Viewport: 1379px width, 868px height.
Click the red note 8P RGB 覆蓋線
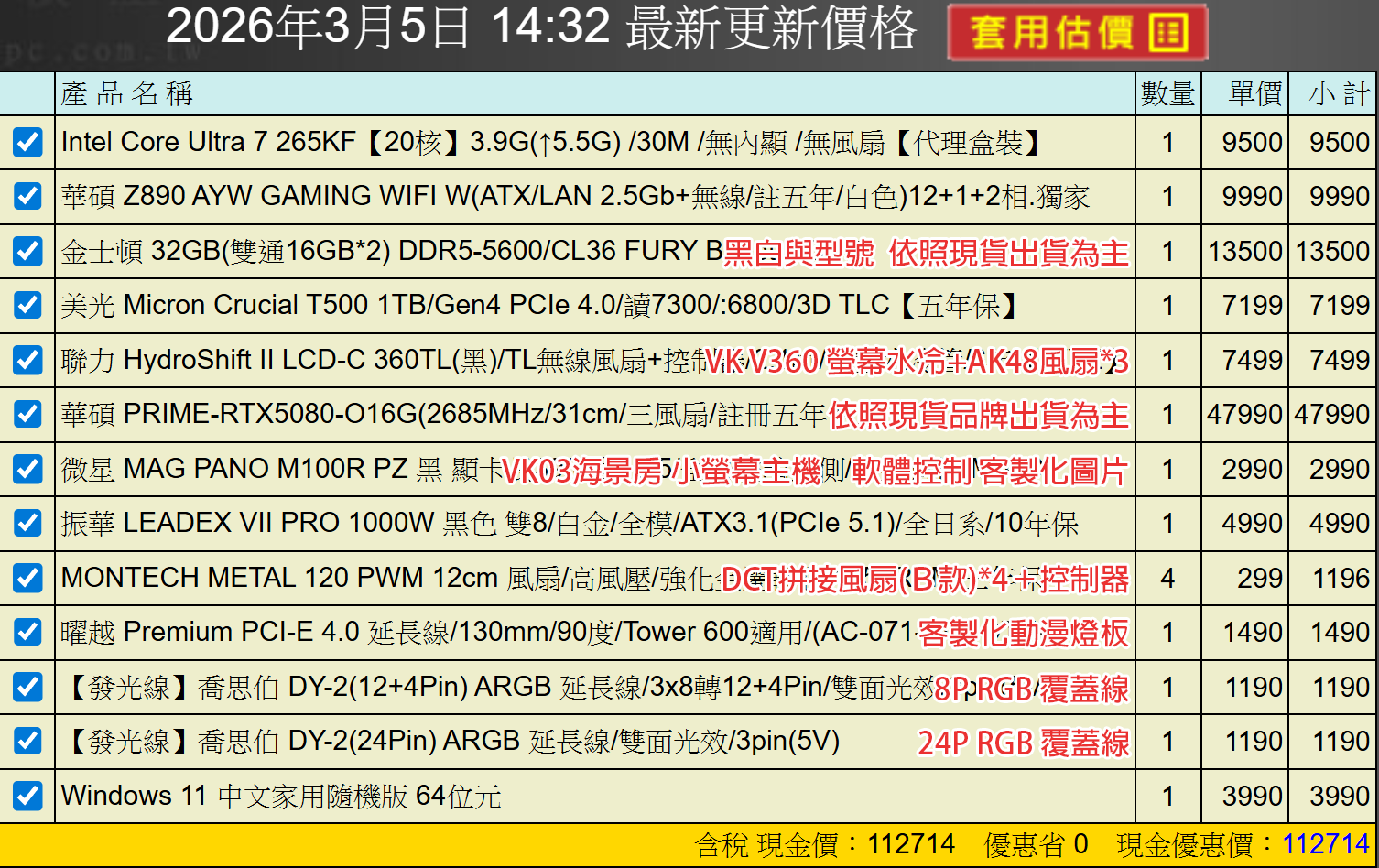(1032, 689)
